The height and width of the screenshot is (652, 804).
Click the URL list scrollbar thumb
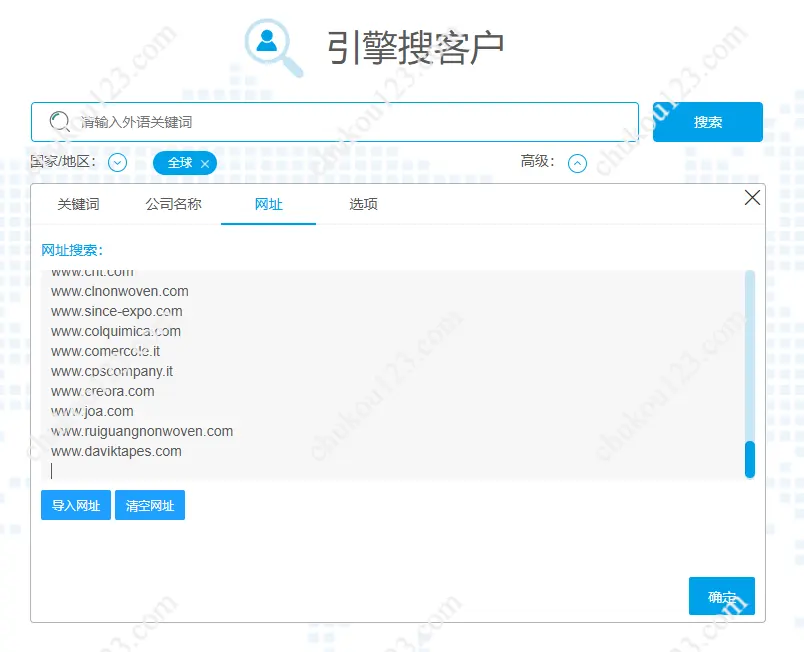pyautogui.click(x=750, y=459)
